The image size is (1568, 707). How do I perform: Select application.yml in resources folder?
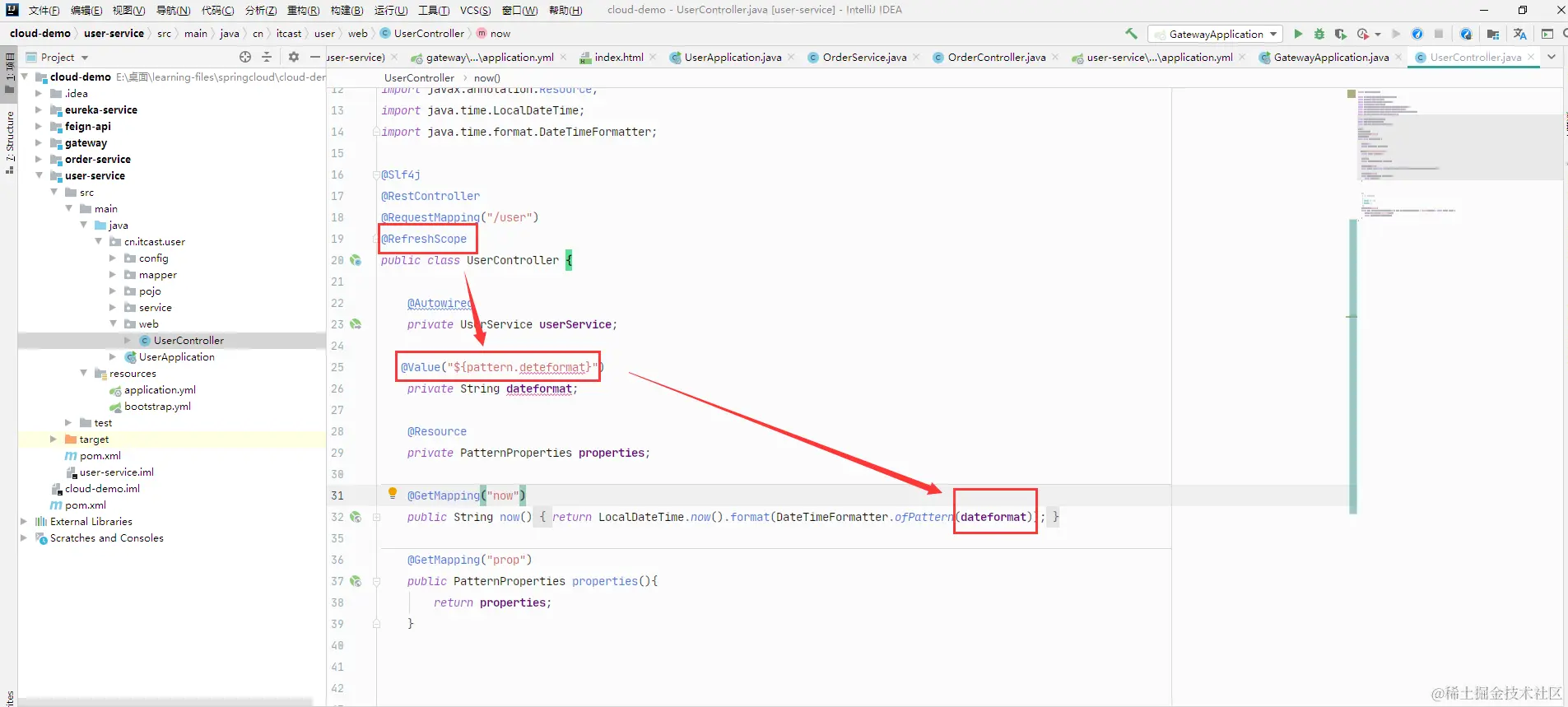pos(160,389)
